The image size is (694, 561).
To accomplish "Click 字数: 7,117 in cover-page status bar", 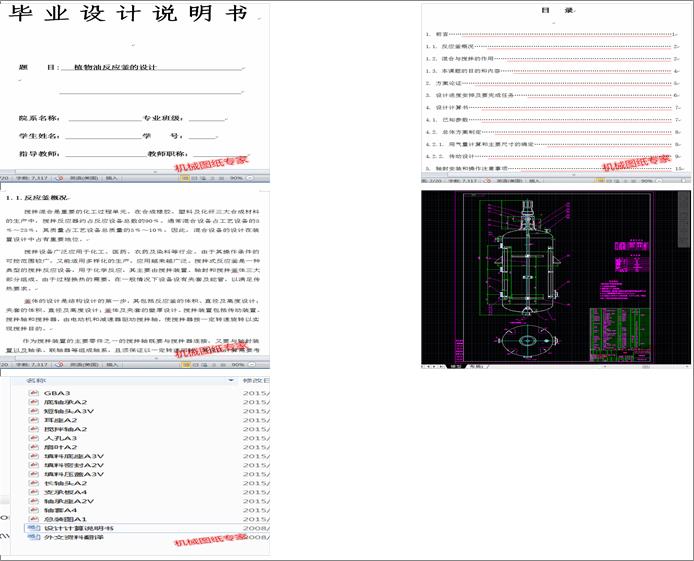I will pyautogui.click(x=31, y=178).
